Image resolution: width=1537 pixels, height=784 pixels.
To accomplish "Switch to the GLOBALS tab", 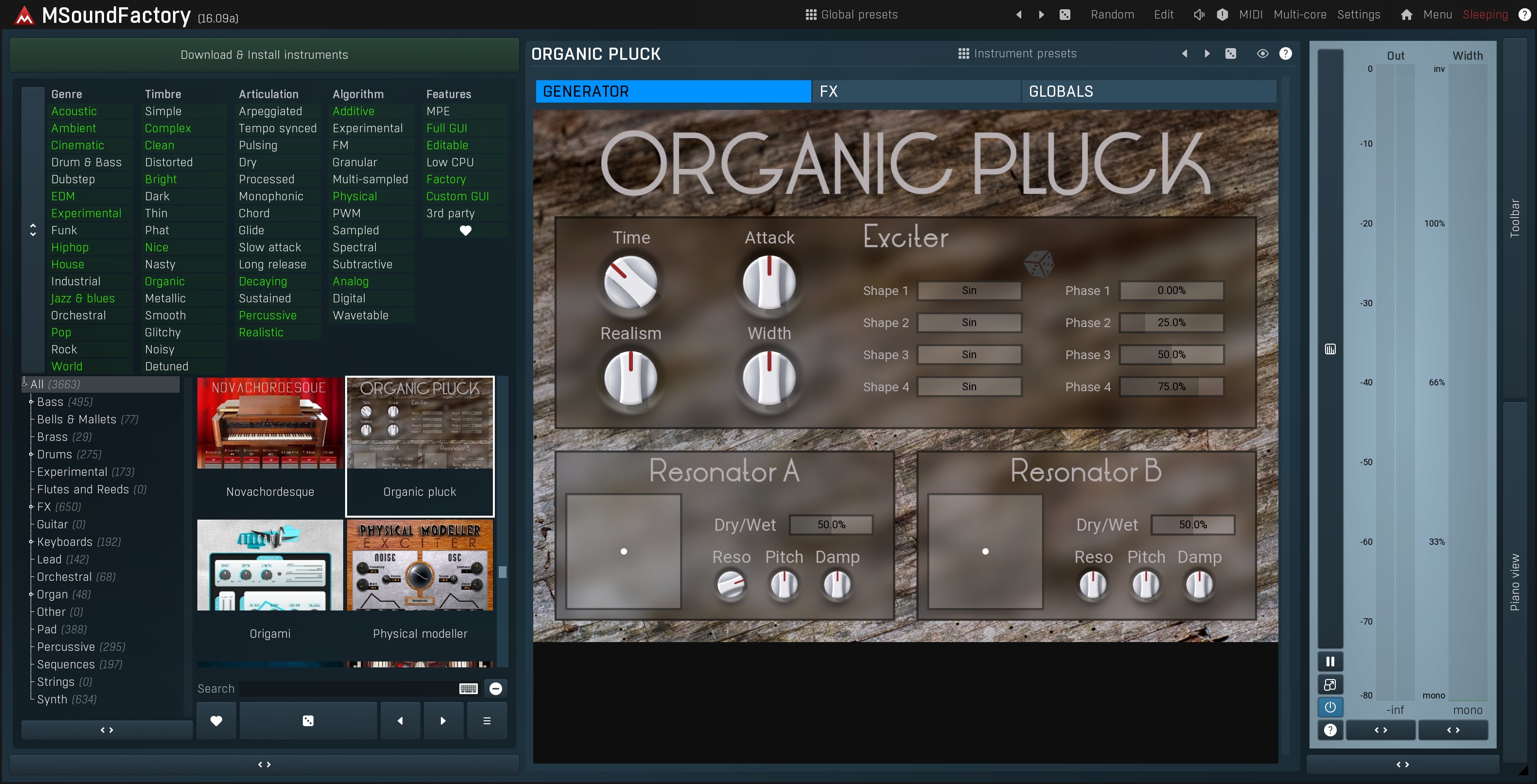I will [1149, 91].
